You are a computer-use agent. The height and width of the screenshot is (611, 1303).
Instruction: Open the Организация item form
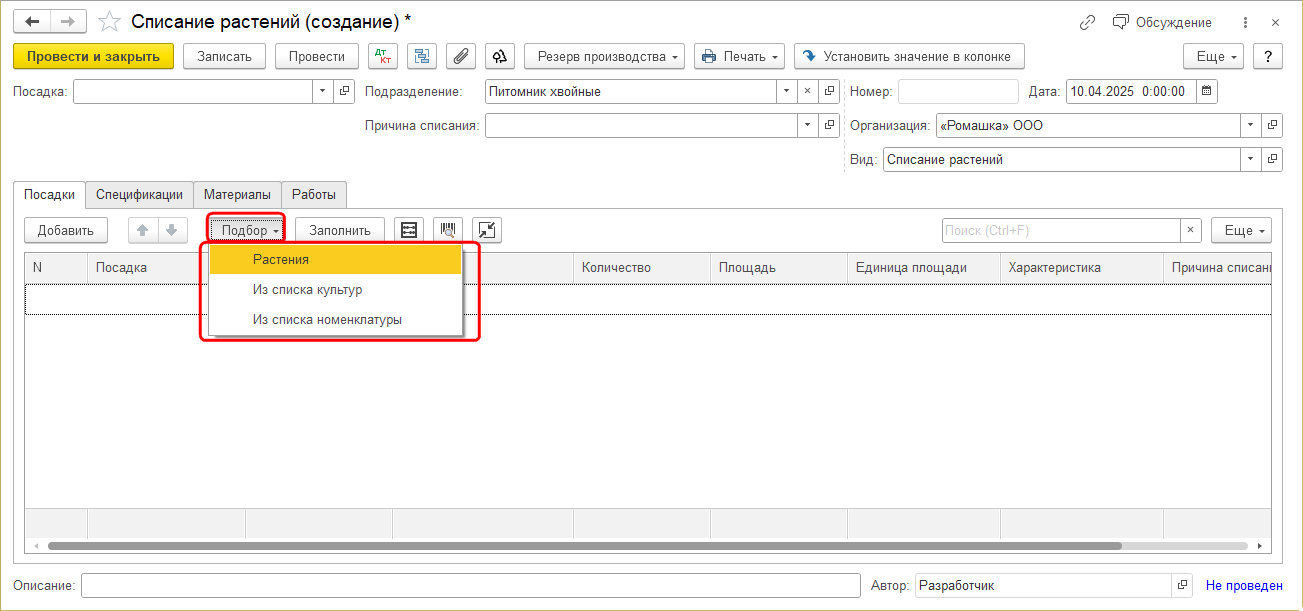(1272, 126)
